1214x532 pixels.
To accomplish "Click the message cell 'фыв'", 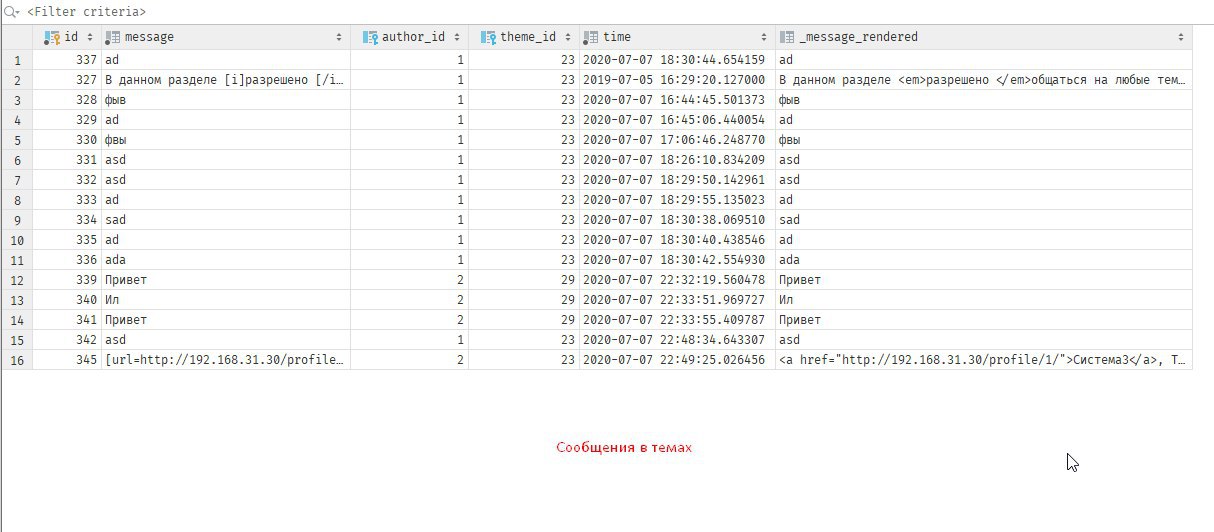I will pos(226,100).
